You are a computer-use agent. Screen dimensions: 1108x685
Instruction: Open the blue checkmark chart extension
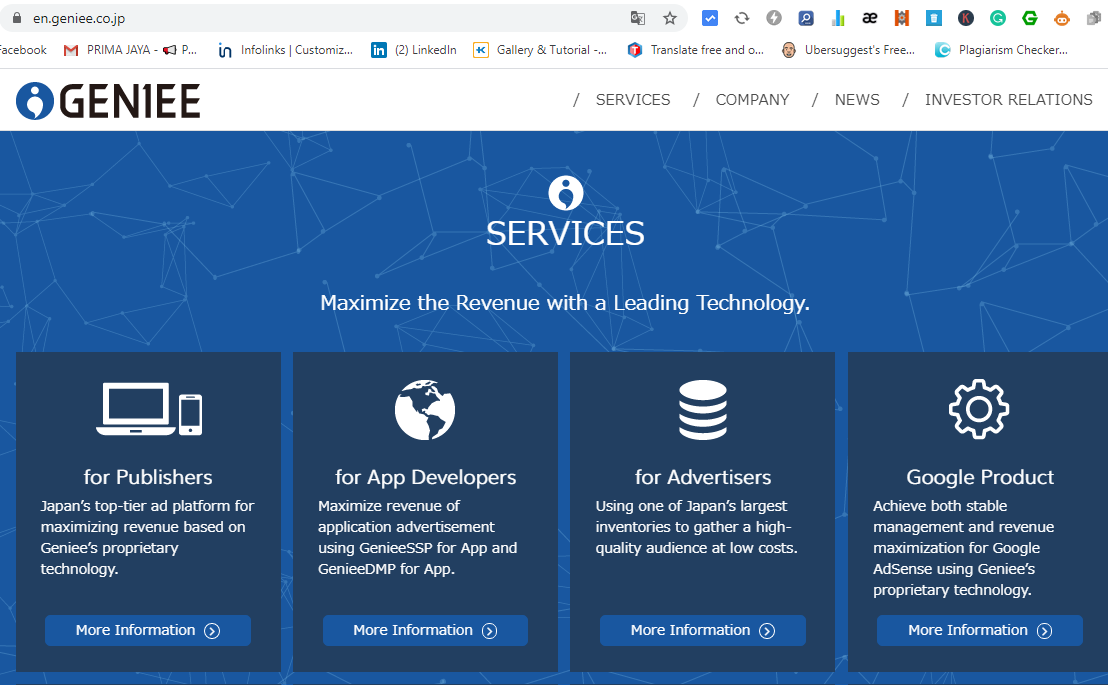pos(709,18)
